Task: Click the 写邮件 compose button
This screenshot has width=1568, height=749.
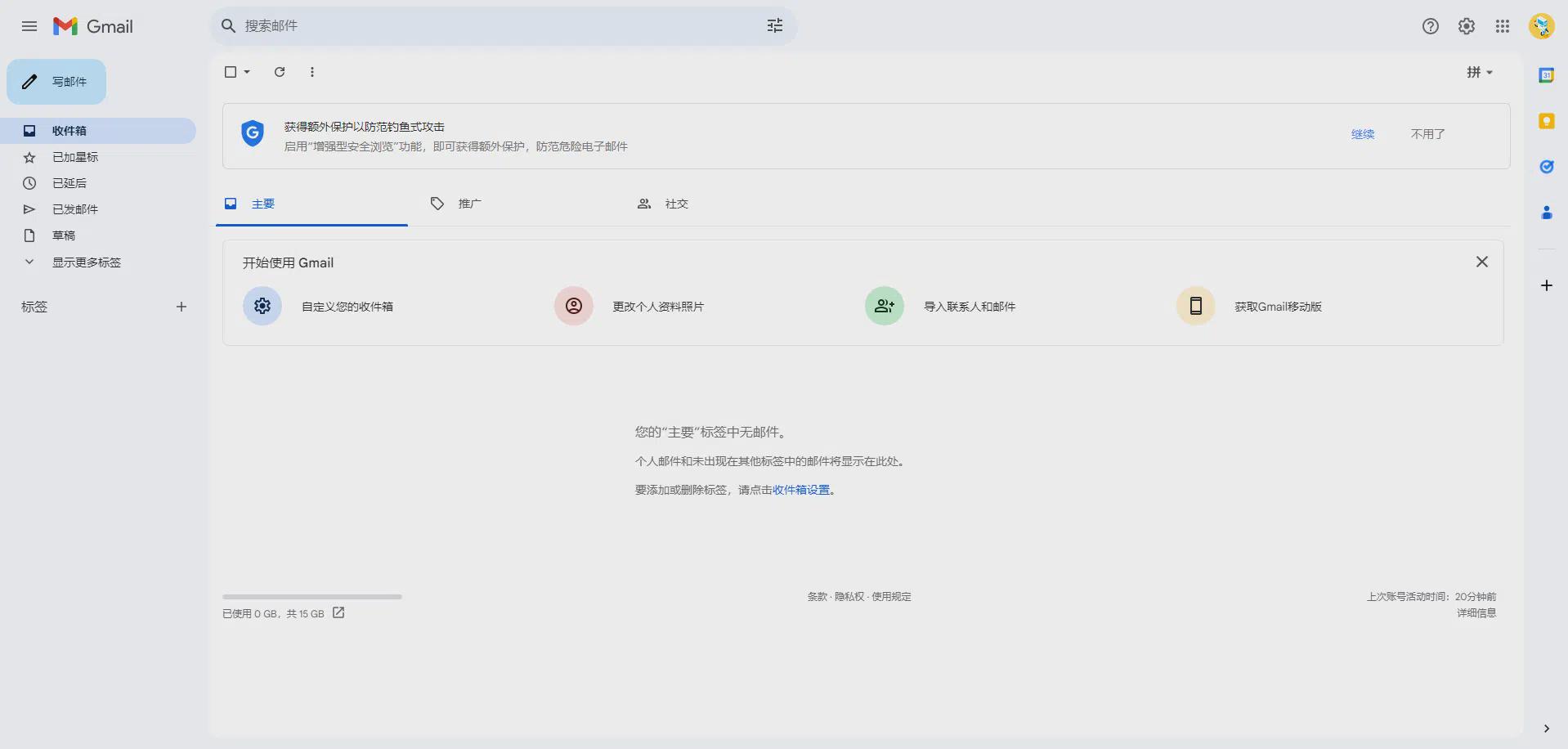Action: [x=56, y=82]
